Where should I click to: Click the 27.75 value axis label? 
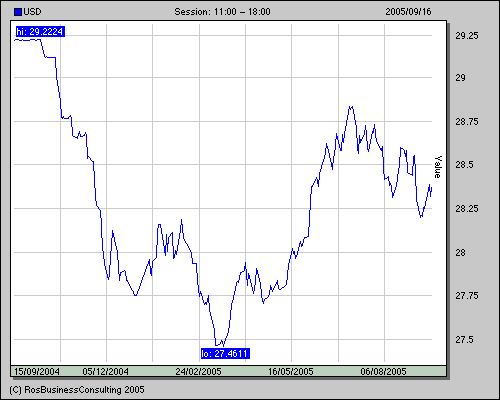467,296
